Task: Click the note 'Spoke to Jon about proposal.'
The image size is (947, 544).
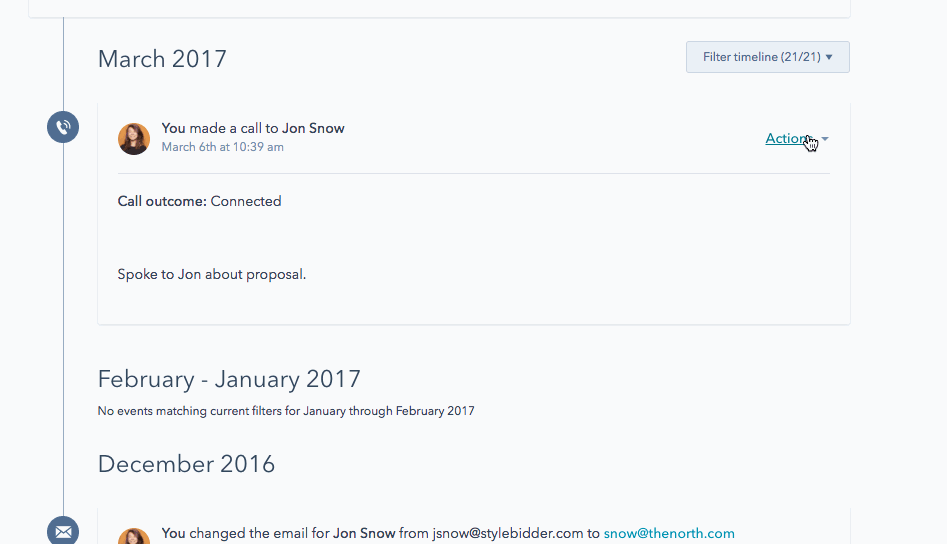Action: pos(211,274)
